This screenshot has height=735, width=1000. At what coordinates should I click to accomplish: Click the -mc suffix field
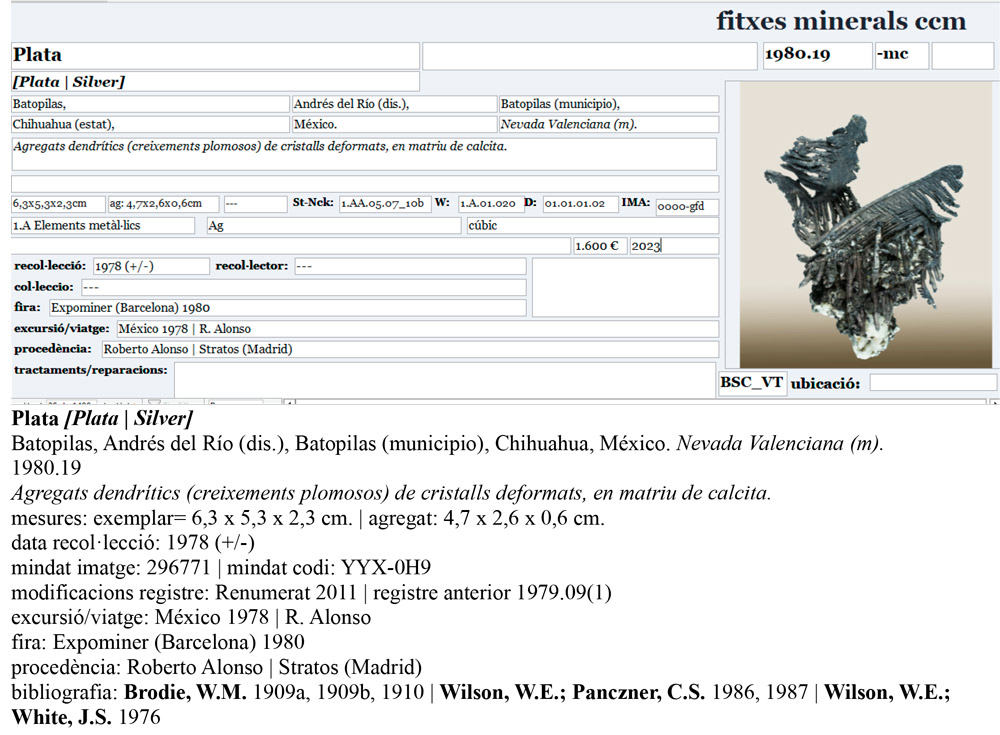click(x=899, y=55)
